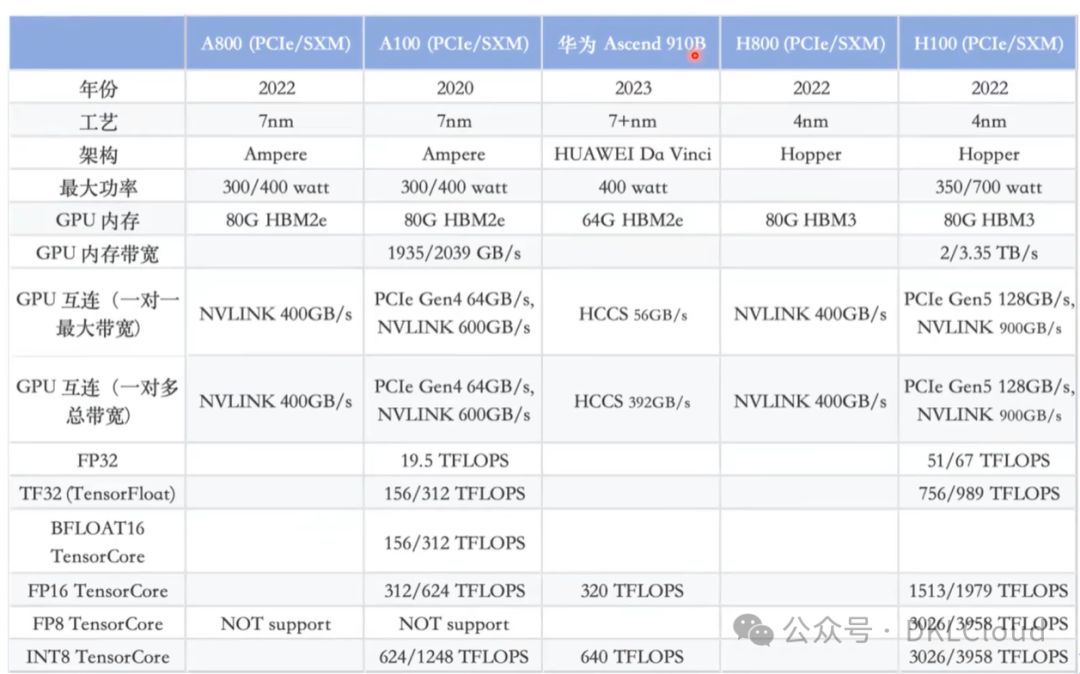Click 156/312 TFLOPS in the TF32 row
The height and width of the screenshot is (674, 1080).
click(455, 494)
